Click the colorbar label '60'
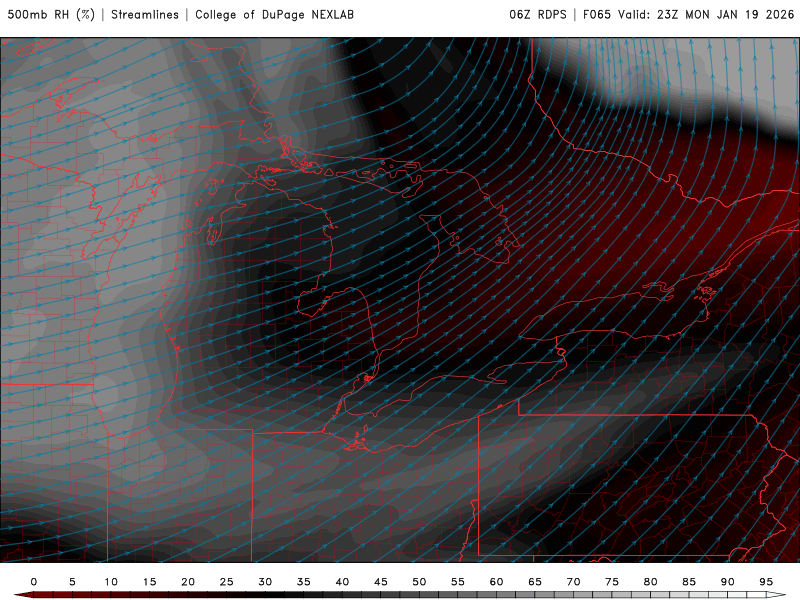 point(496,582)
